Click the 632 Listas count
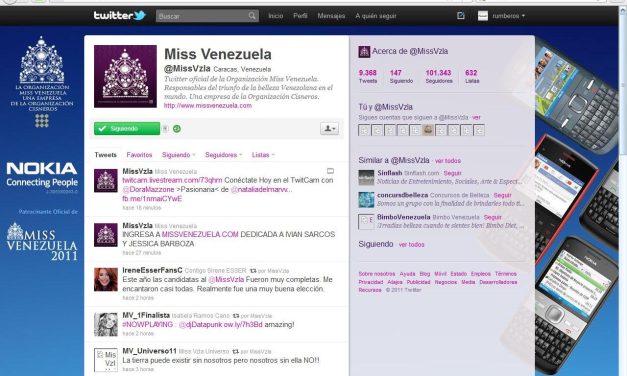Viewport: 627px width, 376px height. pyautogui.click(x=471, y=76)
